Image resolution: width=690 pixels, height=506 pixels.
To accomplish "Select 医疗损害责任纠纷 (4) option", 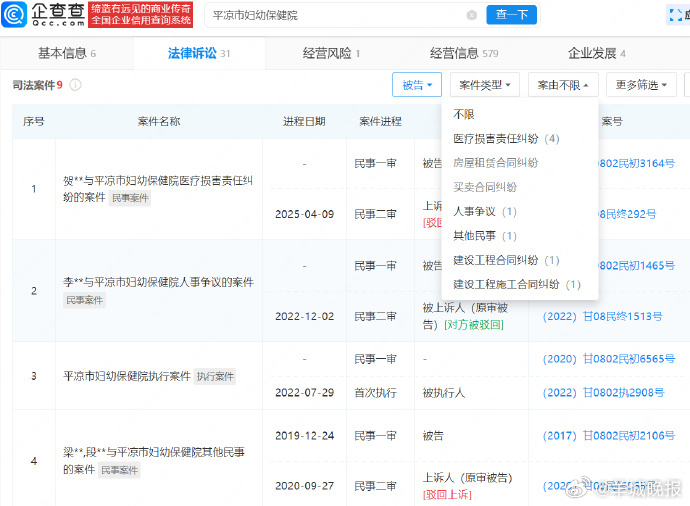I will 506,139.
